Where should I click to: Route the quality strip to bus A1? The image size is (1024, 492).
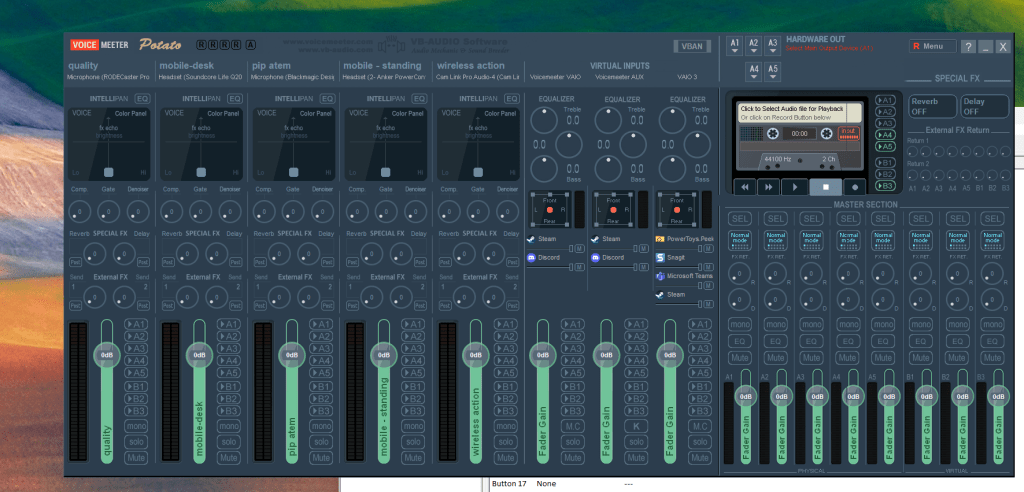tap(136, 324)
